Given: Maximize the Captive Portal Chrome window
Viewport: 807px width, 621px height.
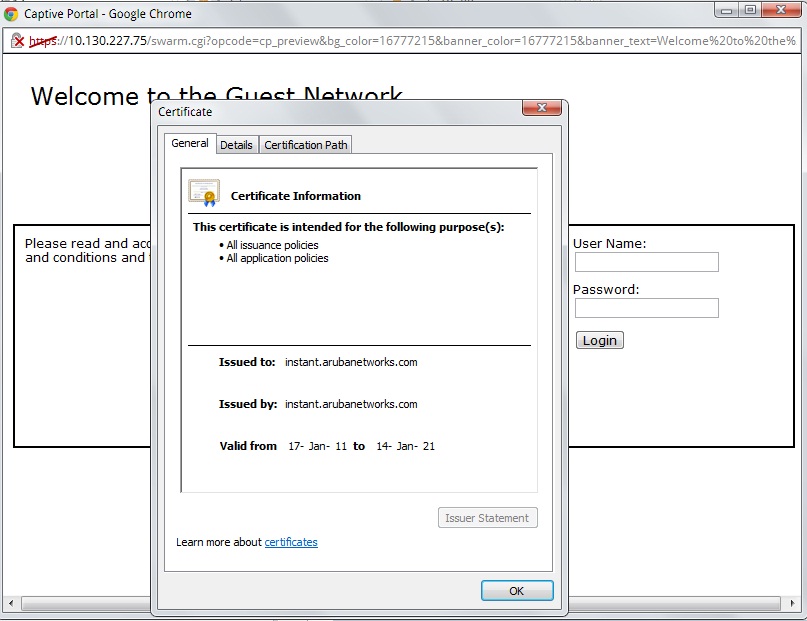Looking at the screenshot, I should [750, 10].
